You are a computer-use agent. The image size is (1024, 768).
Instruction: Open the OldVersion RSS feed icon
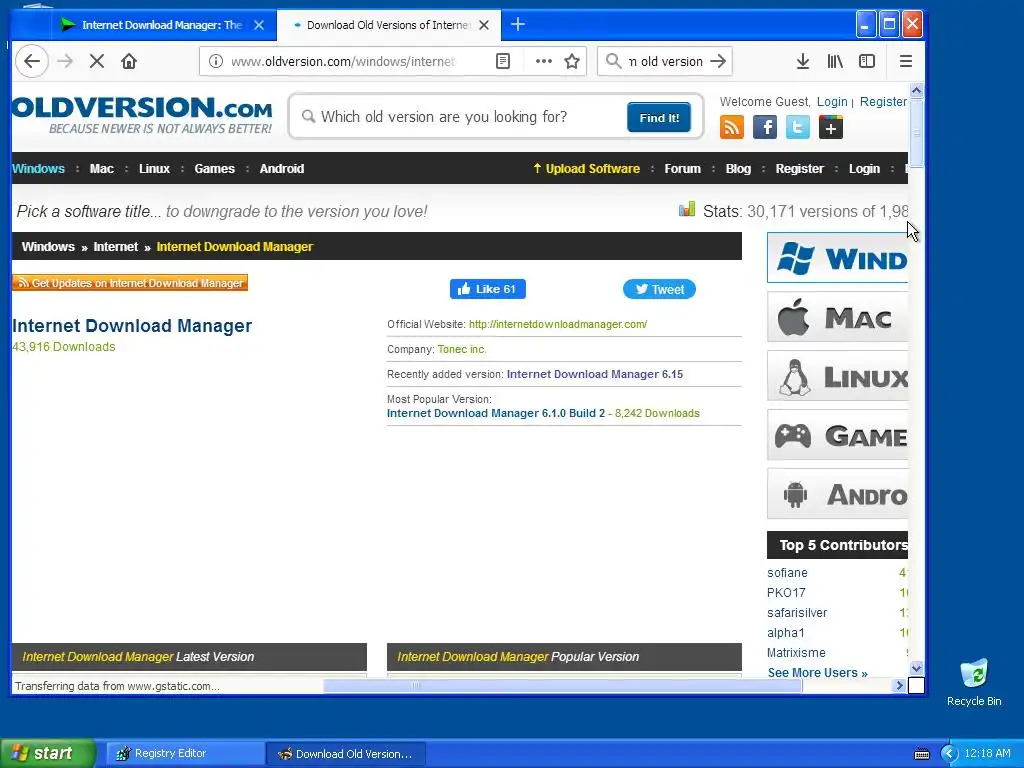(732, 127)
